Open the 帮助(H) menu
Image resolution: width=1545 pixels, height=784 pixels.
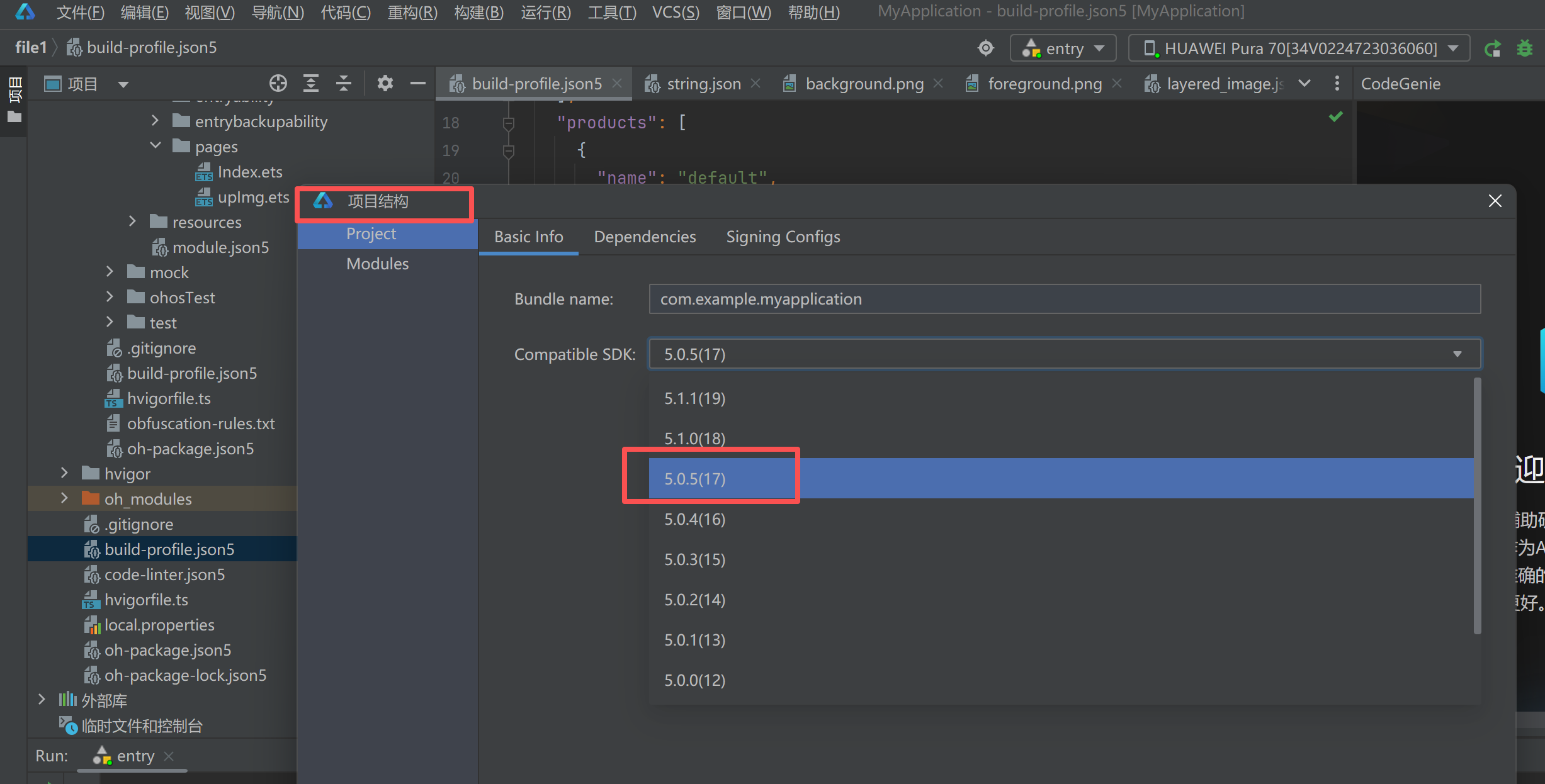point(813,12)
